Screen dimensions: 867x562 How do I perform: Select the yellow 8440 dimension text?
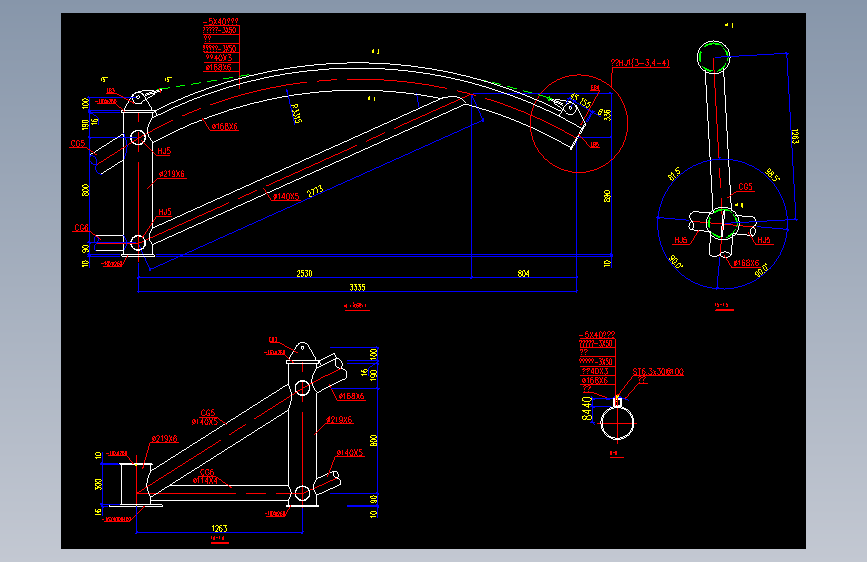click(x=587, y=408)
